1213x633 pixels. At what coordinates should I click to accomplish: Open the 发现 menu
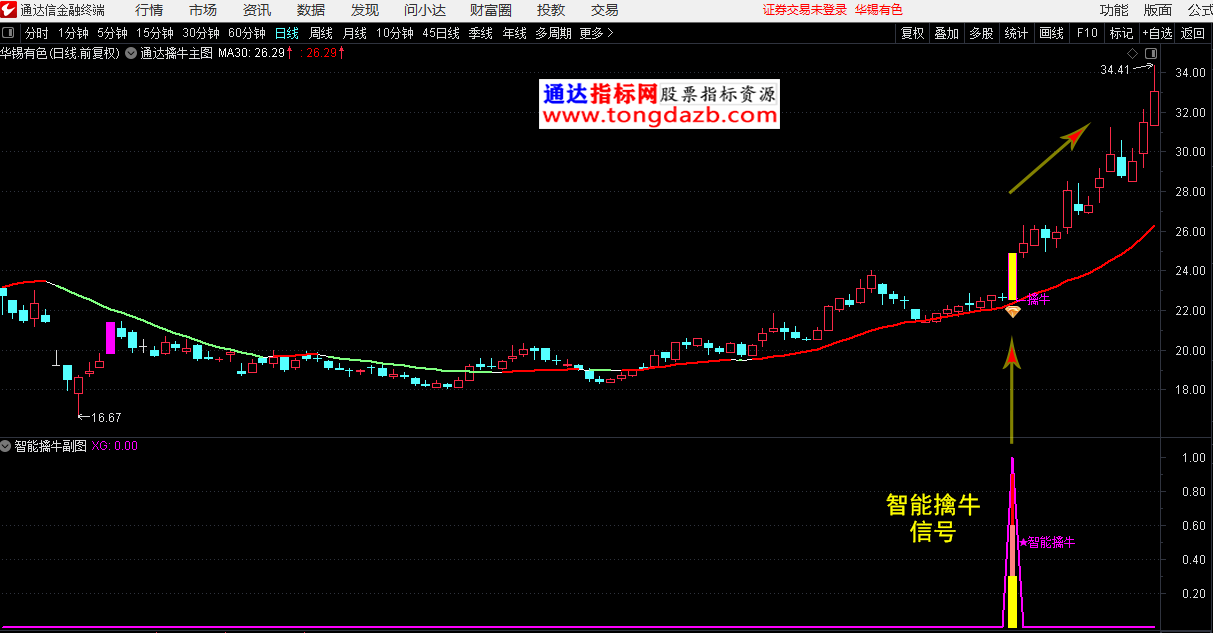coord(365,10)
